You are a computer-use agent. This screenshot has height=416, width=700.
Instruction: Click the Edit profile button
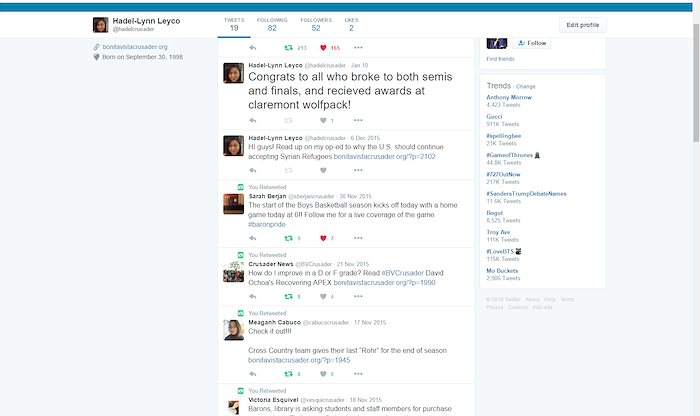583,25
